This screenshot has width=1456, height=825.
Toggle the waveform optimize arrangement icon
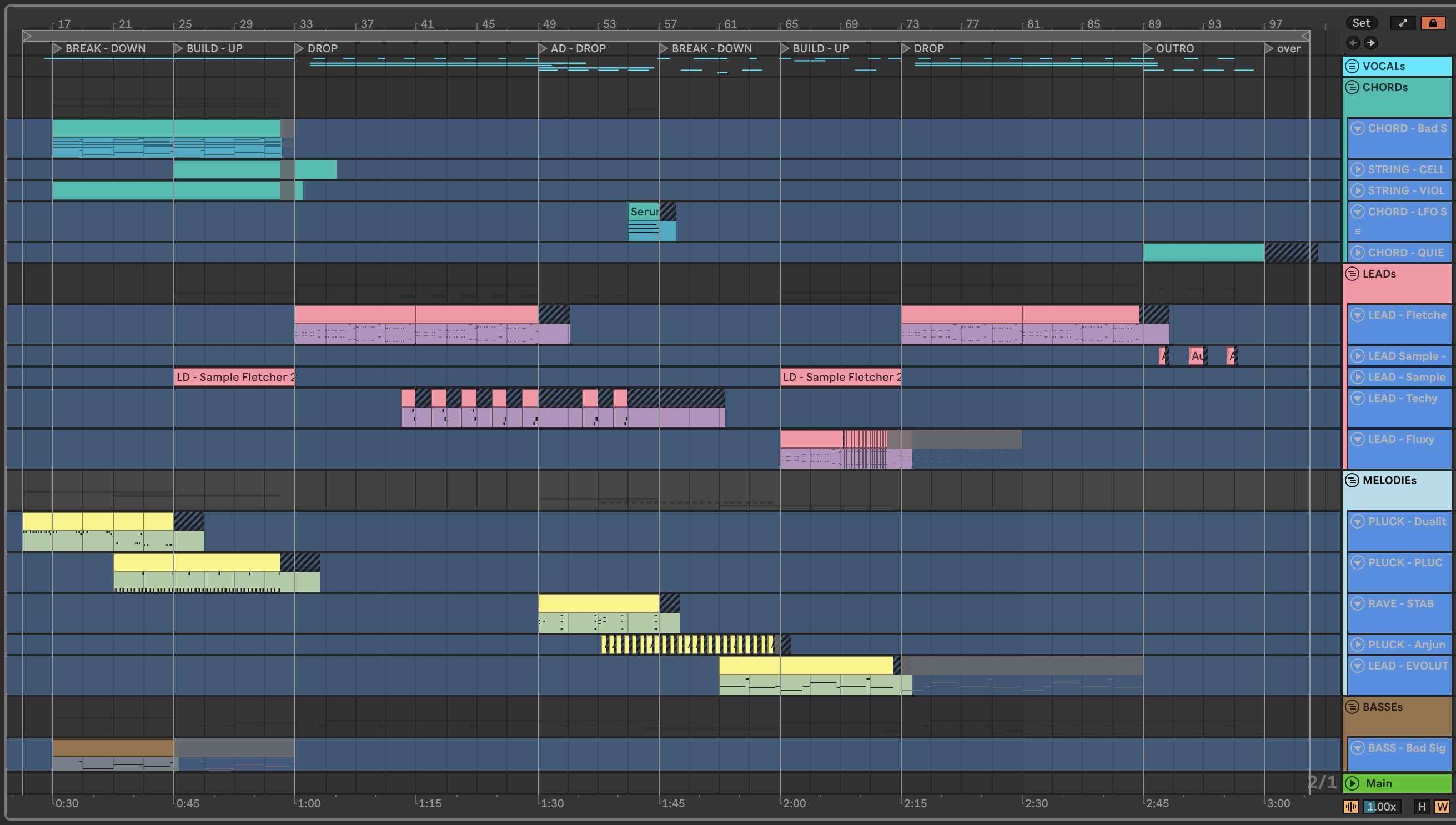1350,806
